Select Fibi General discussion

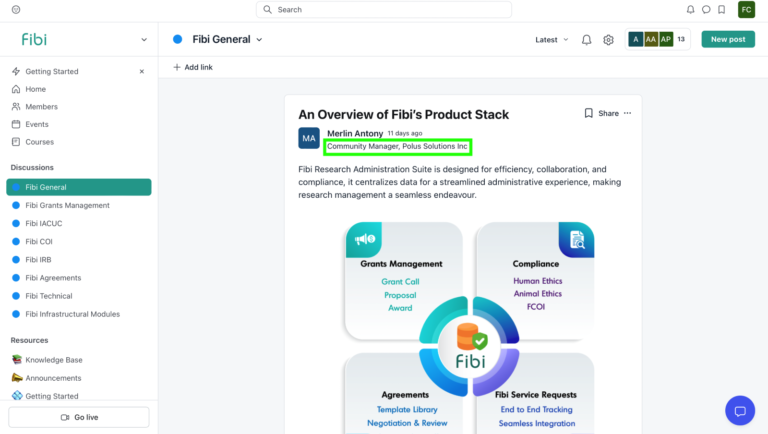(x=78, y=187)
